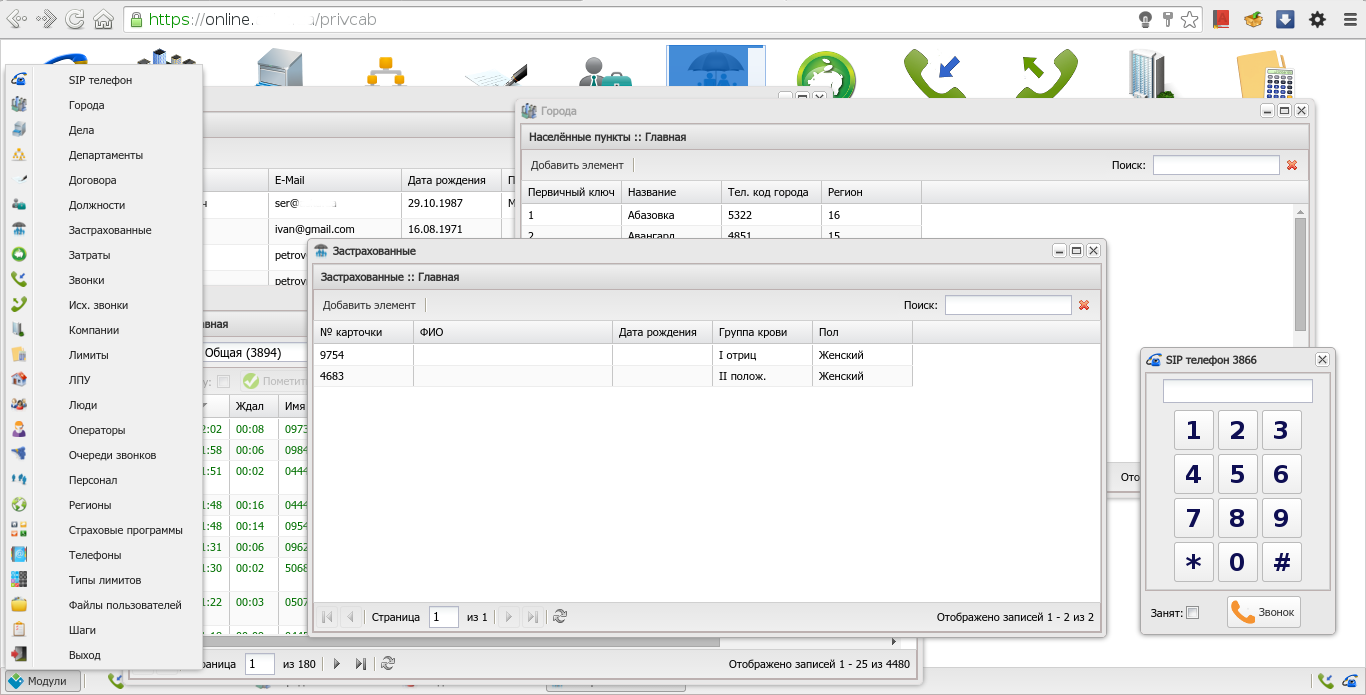The width and height of the screenshot is (1366, 695).
Task: Click browser settings gear icon
Action: click(x=1317, y=19)
